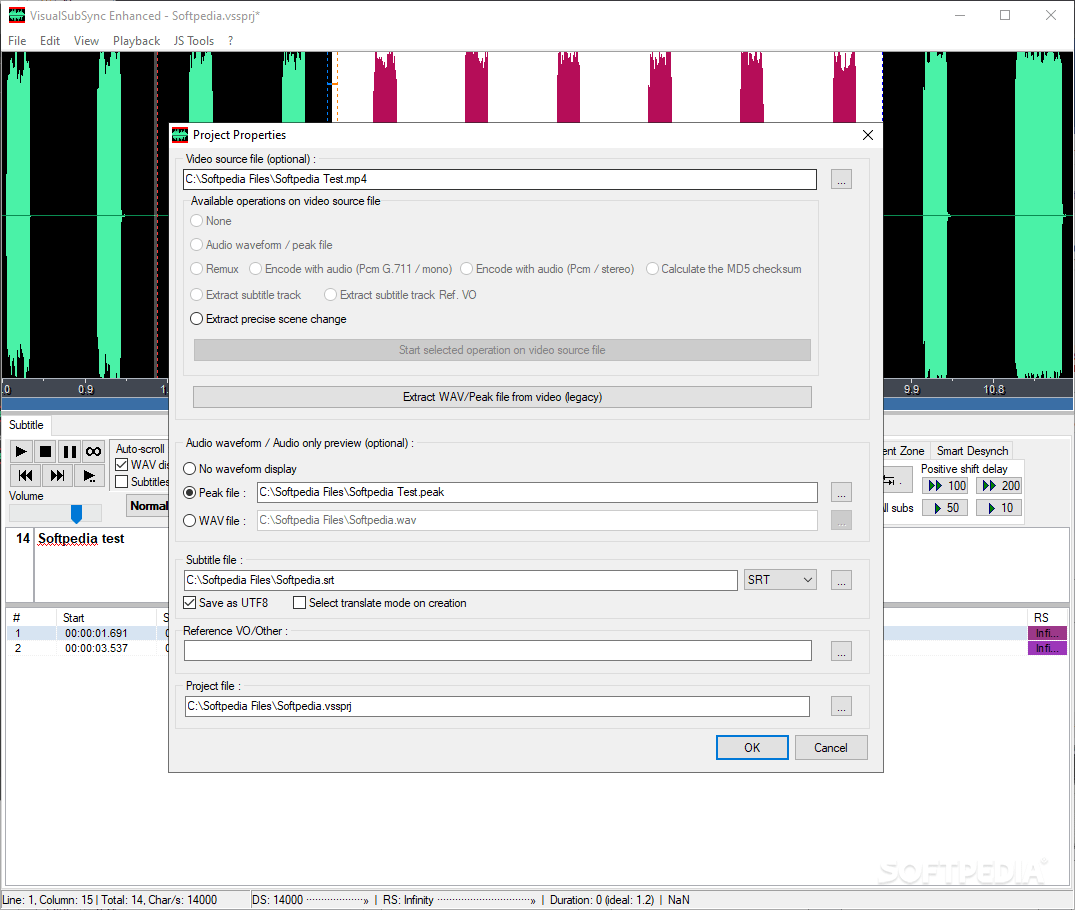The width and height of the screenshot is (1075, 910).
Task: Apply a 200ms positive shift delay
Action: pos(998,485)
